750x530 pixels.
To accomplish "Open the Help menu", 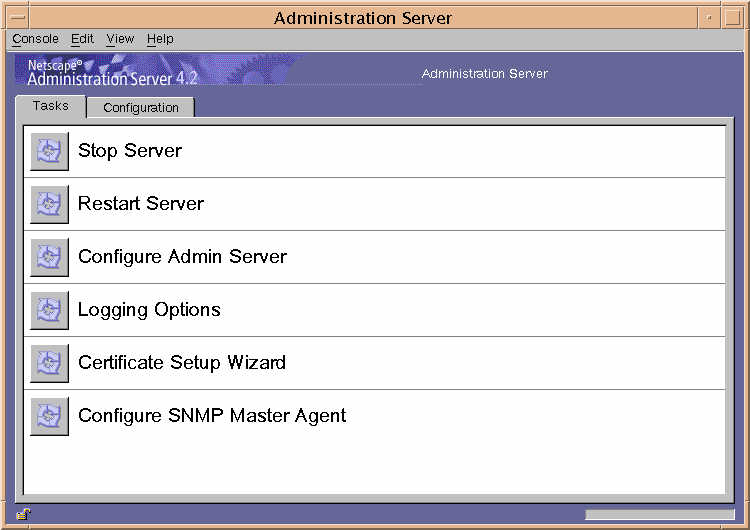I will (160, 39).
